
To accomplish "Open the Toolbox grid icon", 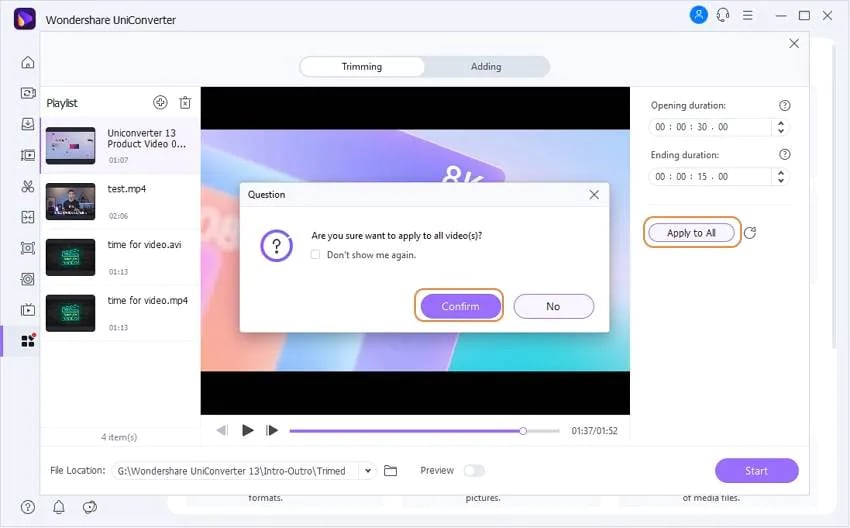I will coord(28,340).
